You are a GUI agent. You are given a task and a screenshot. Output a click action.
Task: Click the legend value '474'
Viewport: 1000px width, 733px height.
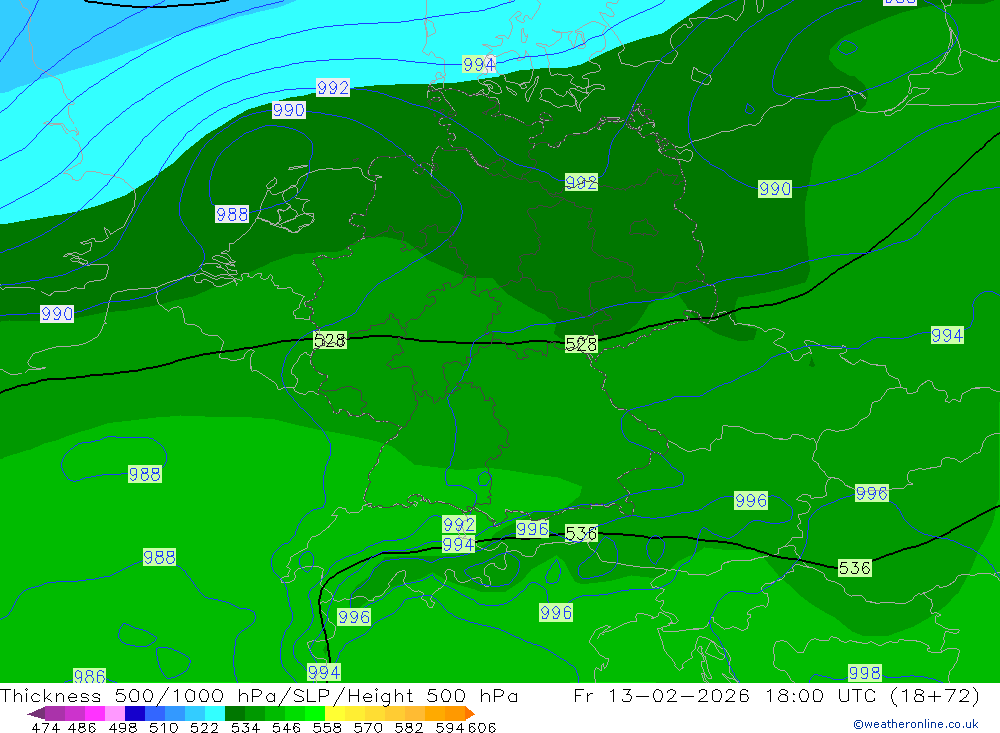[x=45, y=728]
